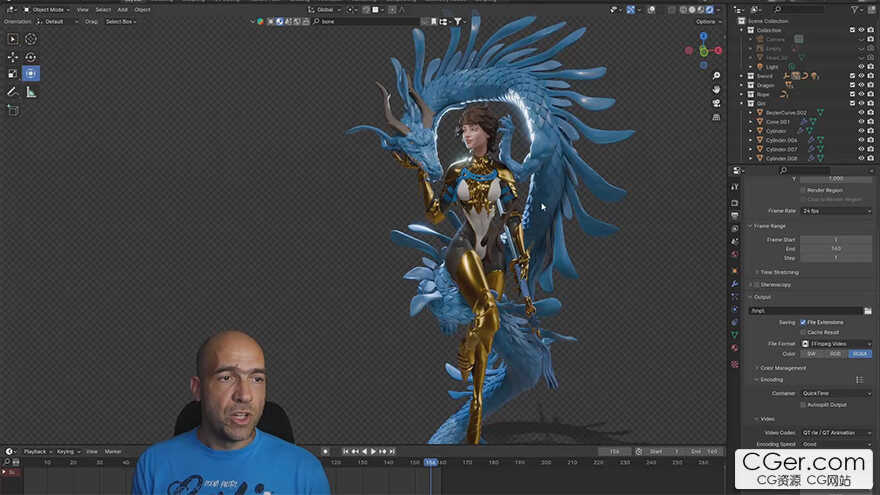Select the Transform tool
Image resolution: width=880 pixels, height=495 pixels.
point(31,74)
